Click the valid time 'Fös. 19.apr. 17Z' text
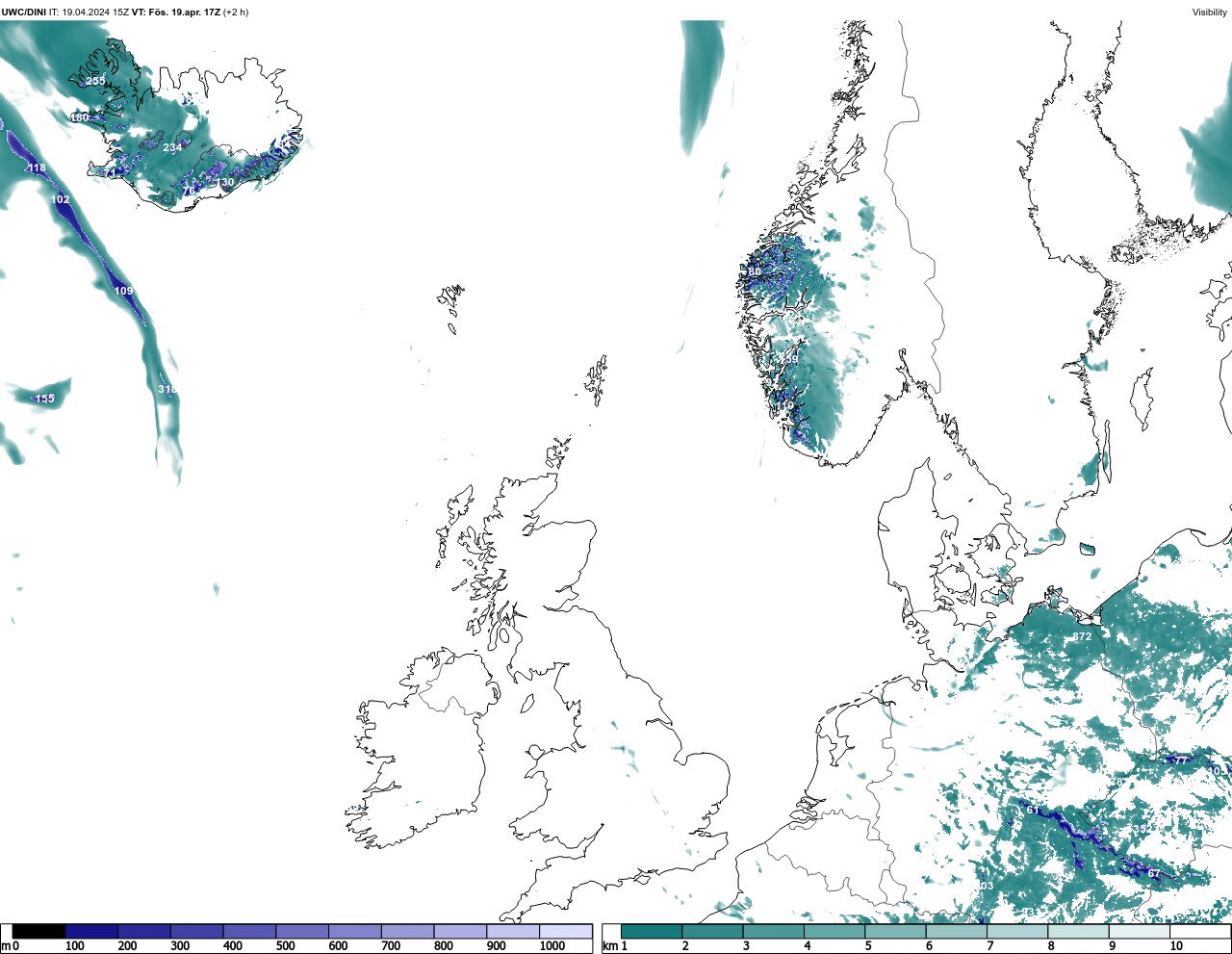 coord(185,12)
